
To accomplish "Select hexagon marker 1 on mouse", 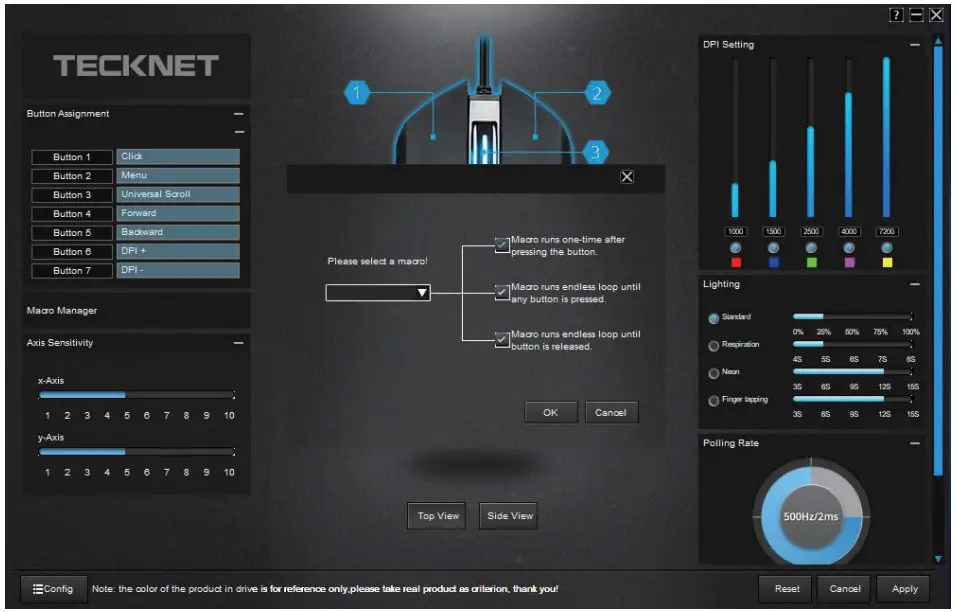I will pos(357,93).
